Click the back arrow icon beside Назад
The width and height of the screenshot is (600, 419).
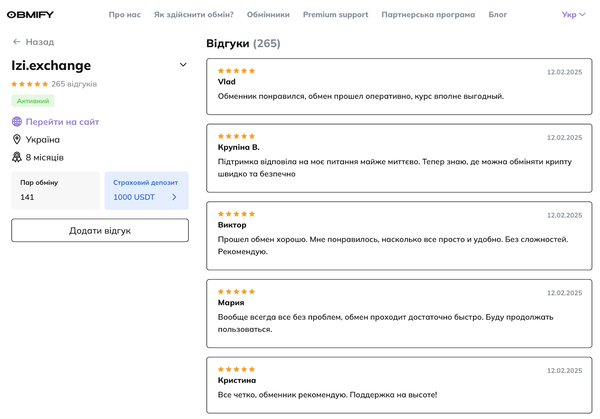click(16, 42)
